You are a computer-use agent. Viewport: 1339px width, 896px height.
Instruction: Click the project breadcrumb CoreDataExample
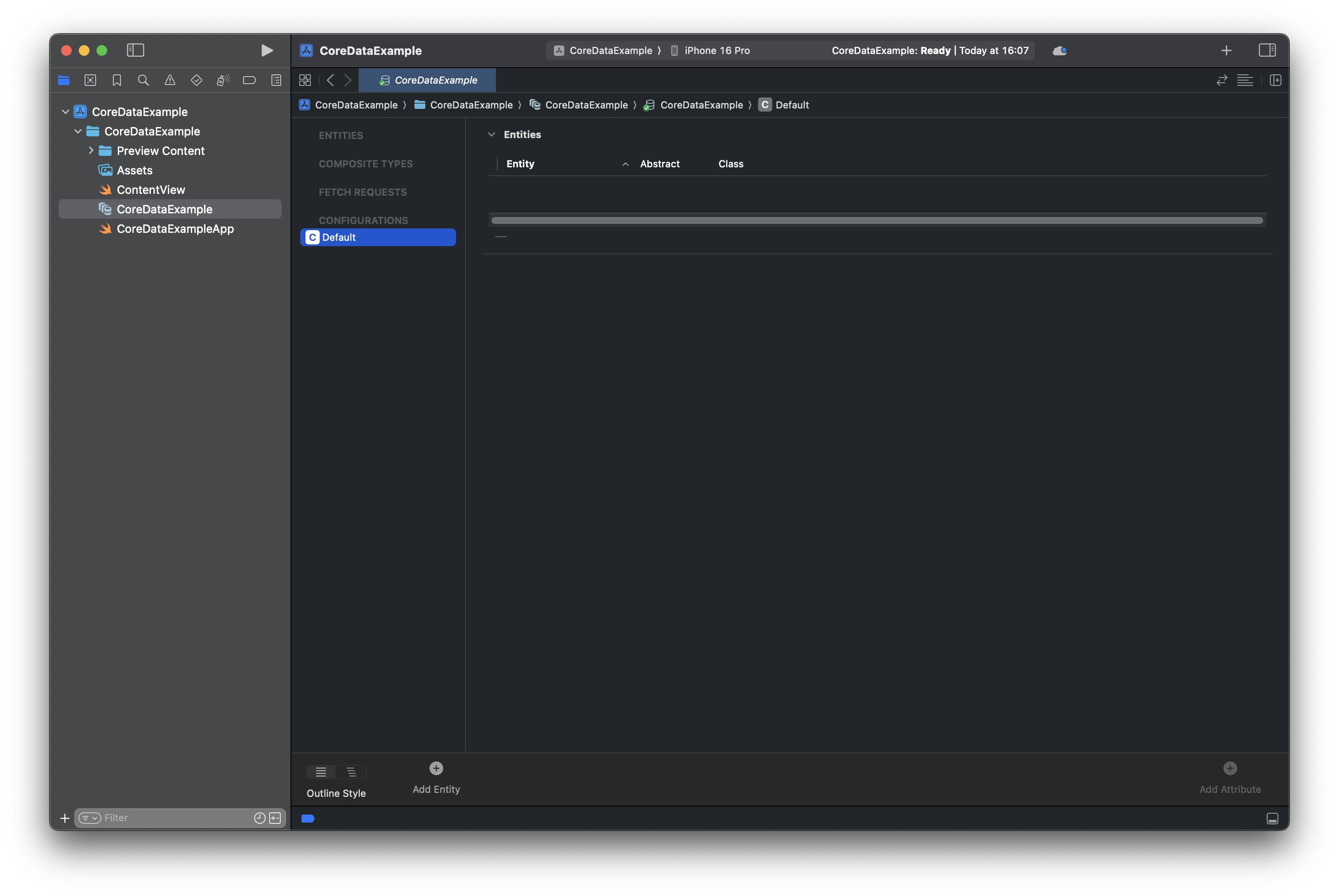click(348, 104)
